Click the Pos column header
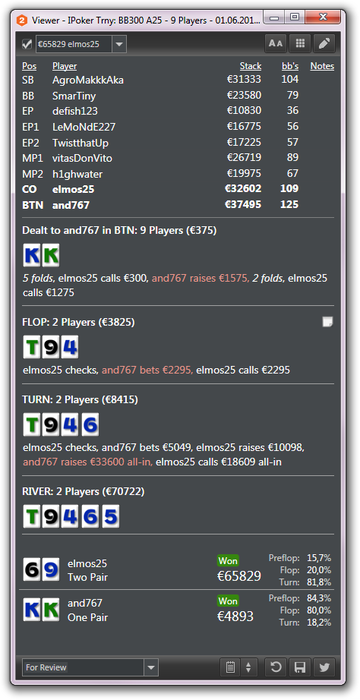360x700 pixels. [29, 66]
